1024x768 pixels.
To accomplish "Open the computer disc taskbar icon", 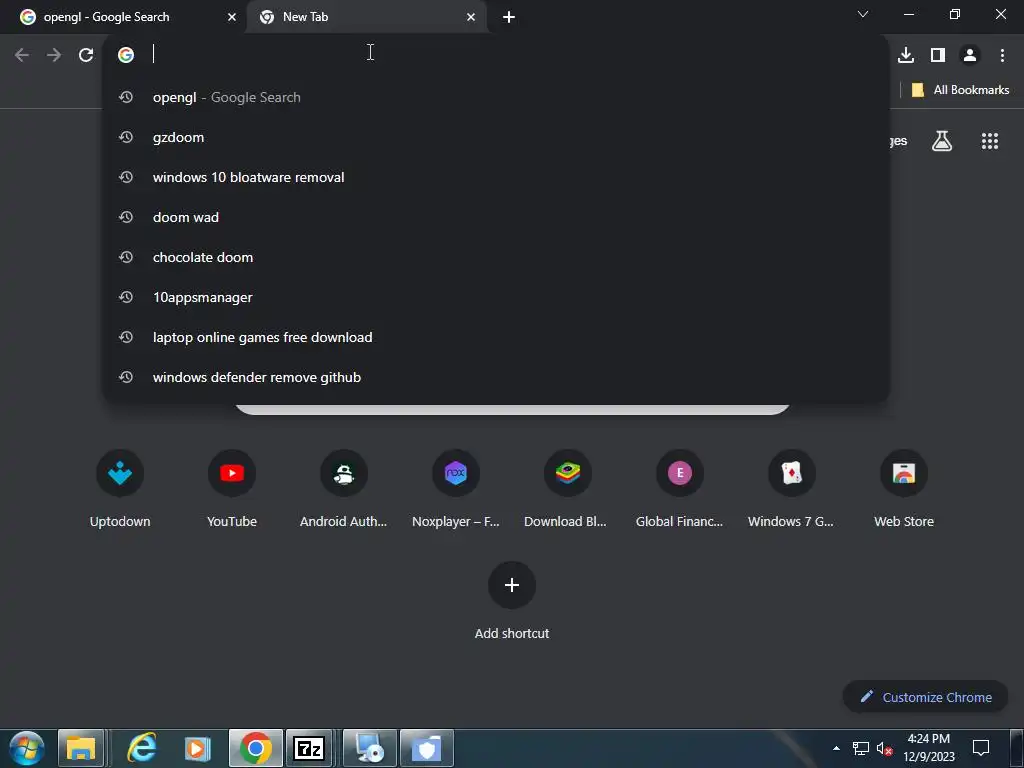I will click(x=370, y=748).
